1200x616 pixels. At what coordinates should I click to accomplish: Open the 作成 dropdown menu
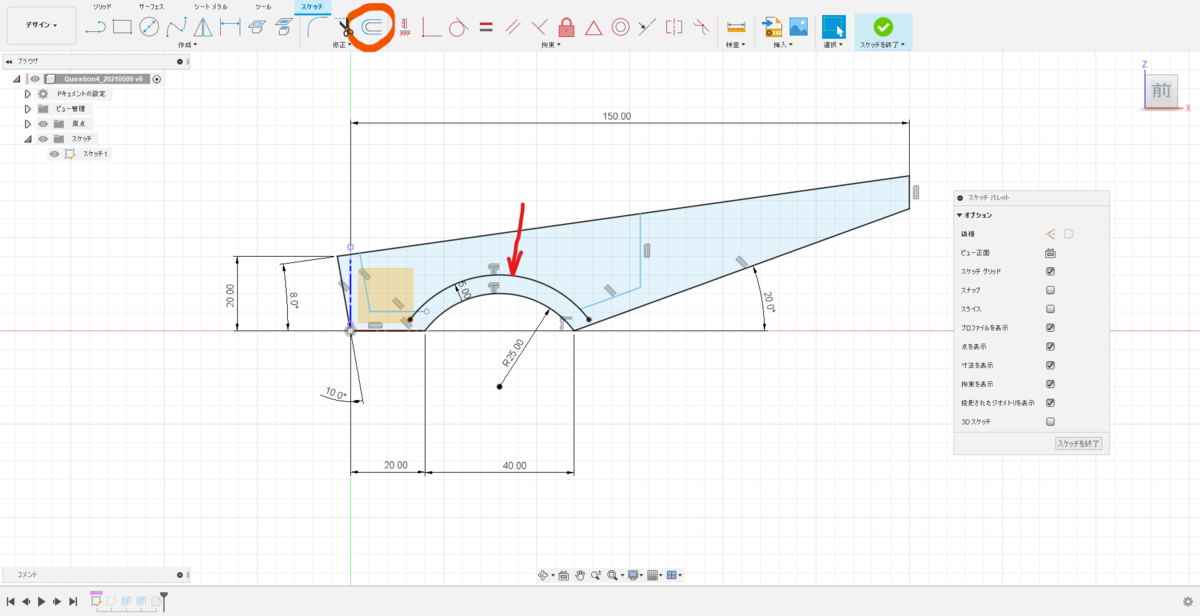(187, 45)
